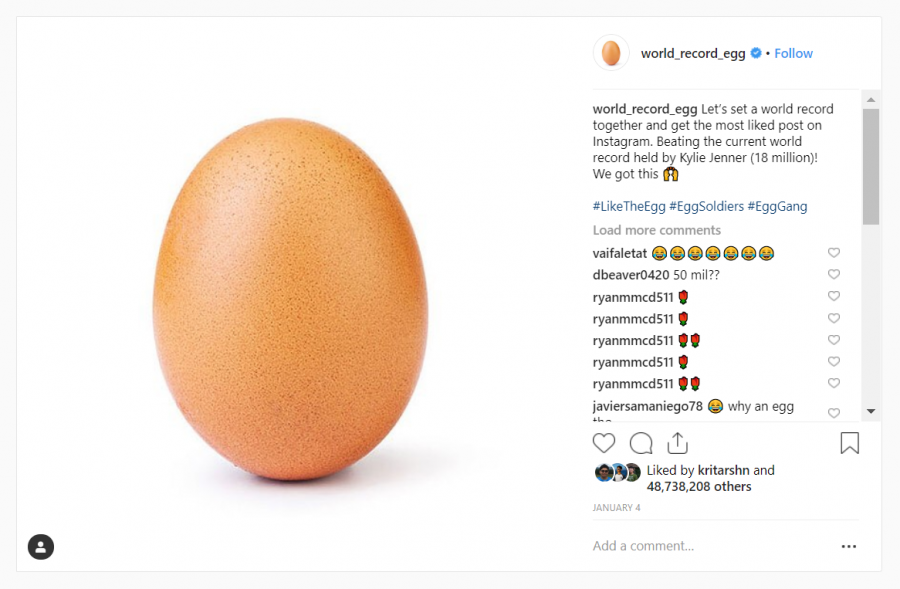Follow the world_record_egg account
The width and height of the screenshot is (900, 589).
(x=793, y=53)
